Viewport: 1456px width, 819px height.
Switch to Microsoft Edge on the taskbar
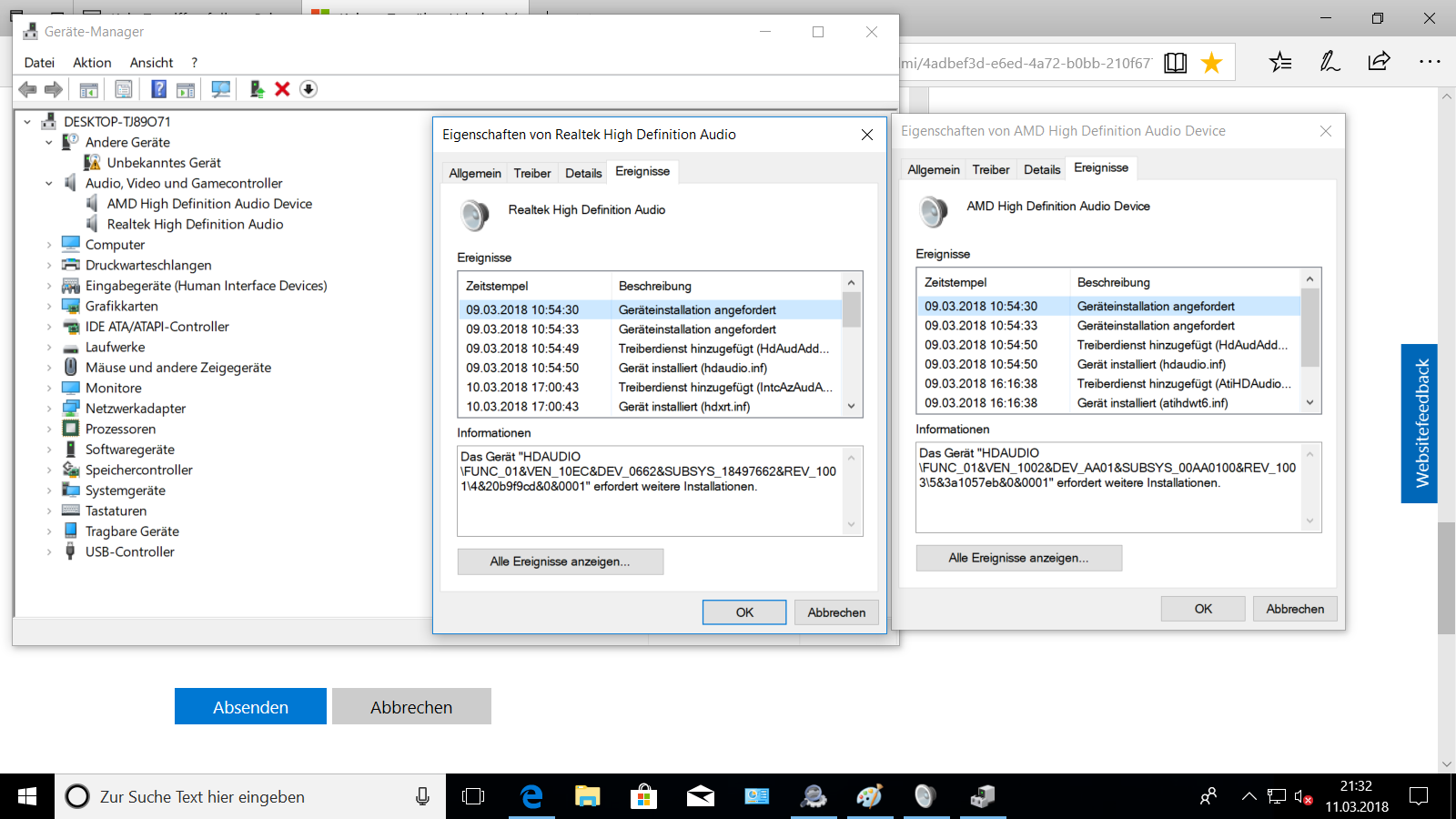[531, 797]
